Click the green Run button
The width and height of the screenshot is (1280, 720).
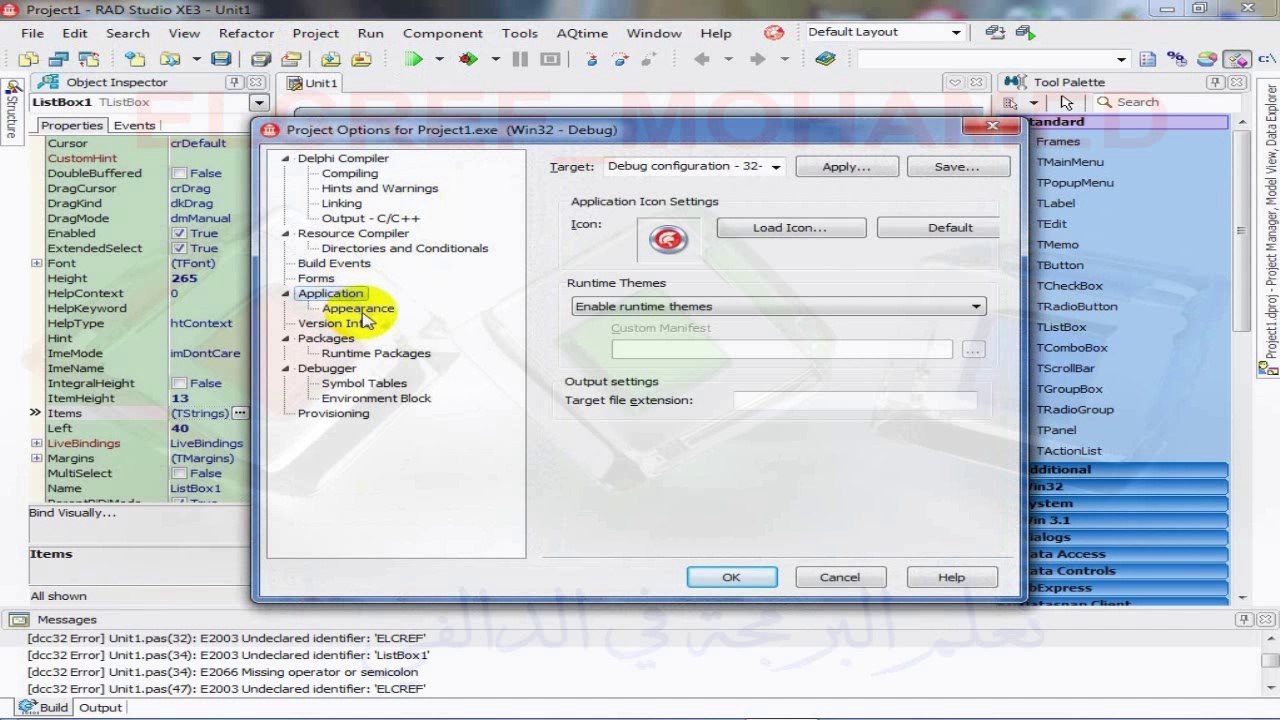point(413,59)
